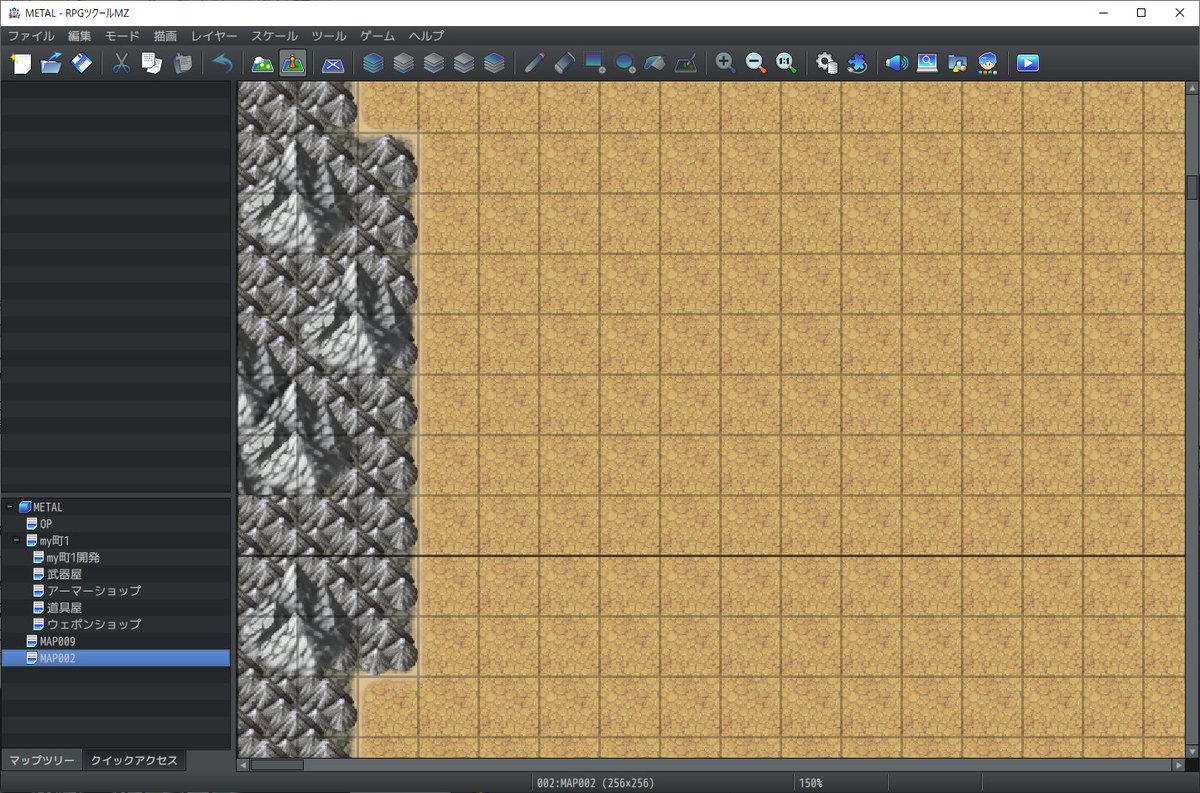Collapse the my町1 map branch
The height and width of the screenshot is (793, 1200).
(x=18, y=540)
